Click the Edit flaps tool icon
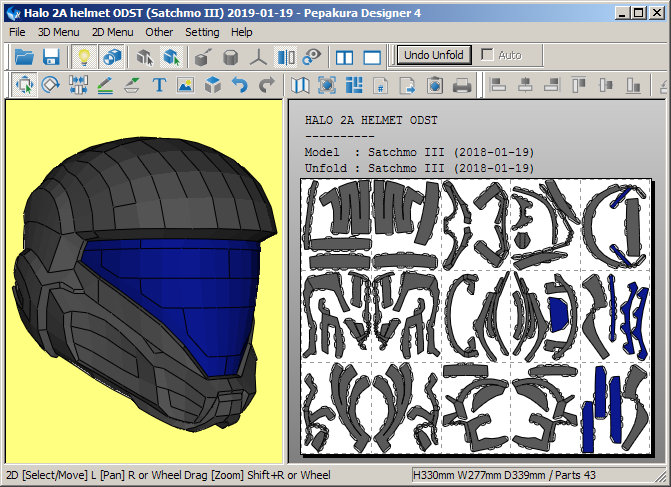Viewport: 671px width, 487px height. pyautogui.click(x=132, y=86)
